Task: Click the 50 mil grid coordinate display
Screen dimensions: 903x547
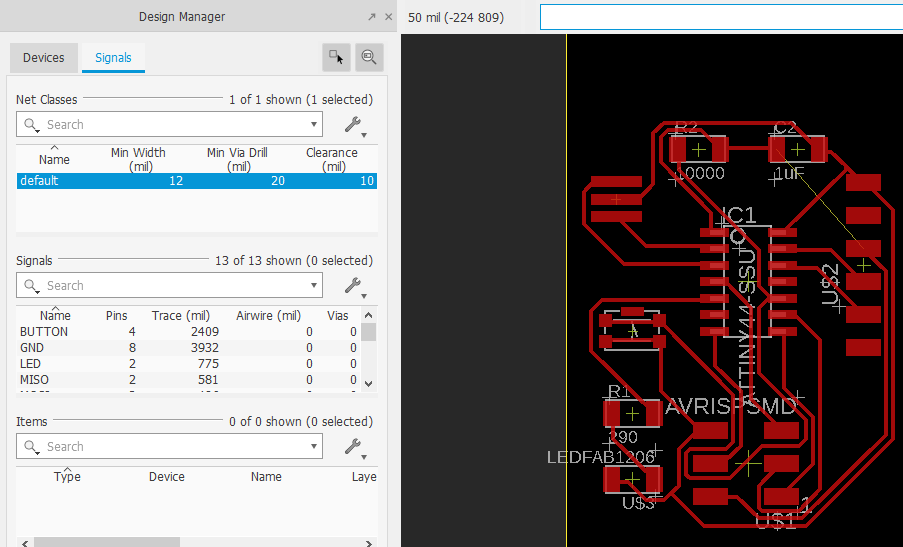Action: (456, 17)
